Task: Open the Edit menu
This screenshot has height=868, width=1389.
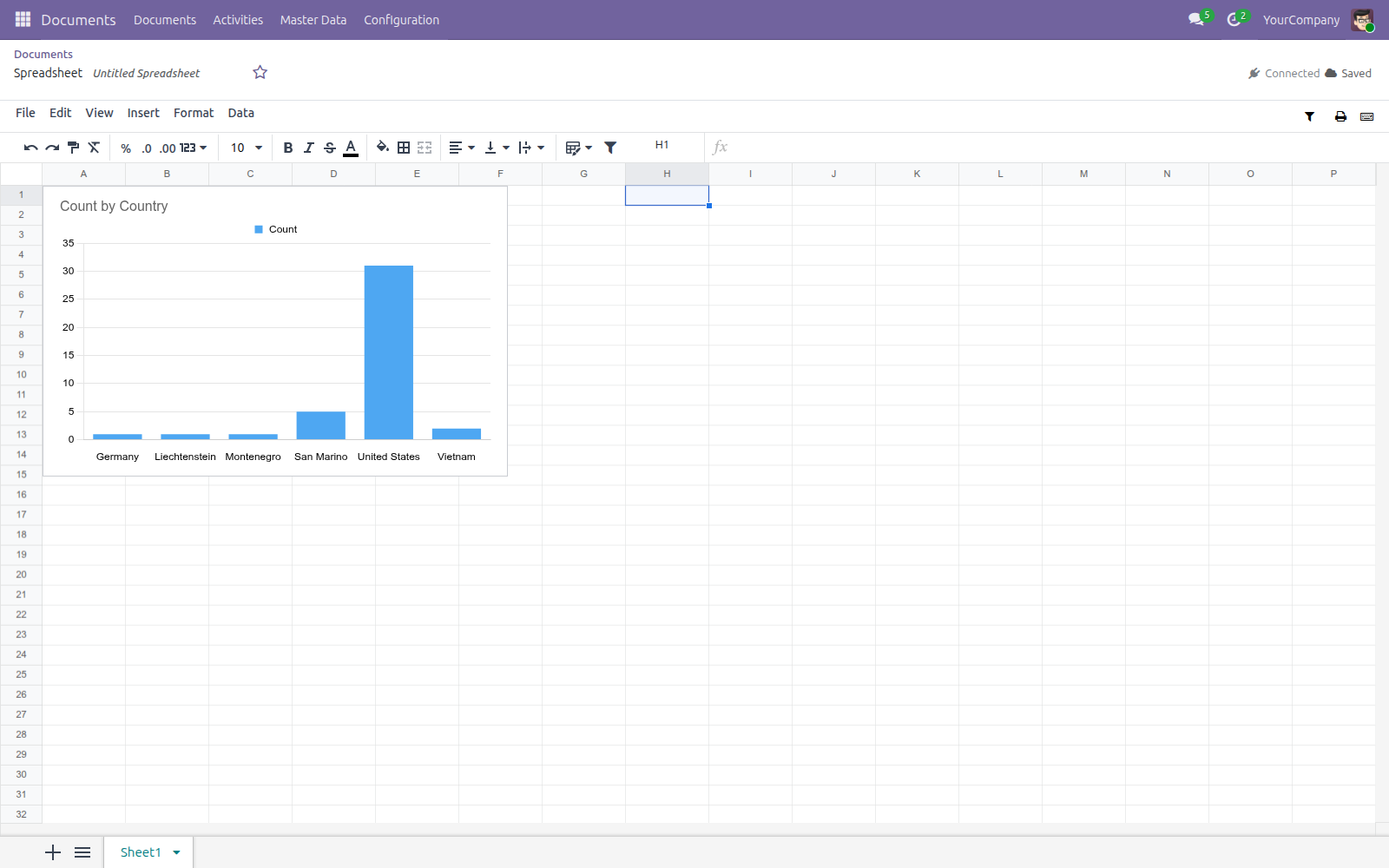Action: 60,113
